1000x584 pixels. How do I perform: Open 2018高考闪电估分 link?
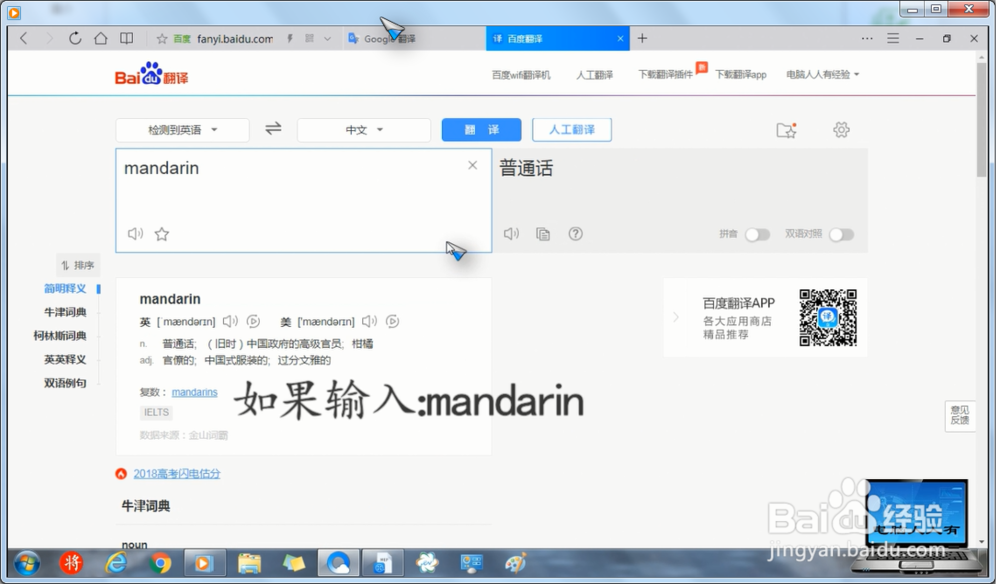pos(177,473)
